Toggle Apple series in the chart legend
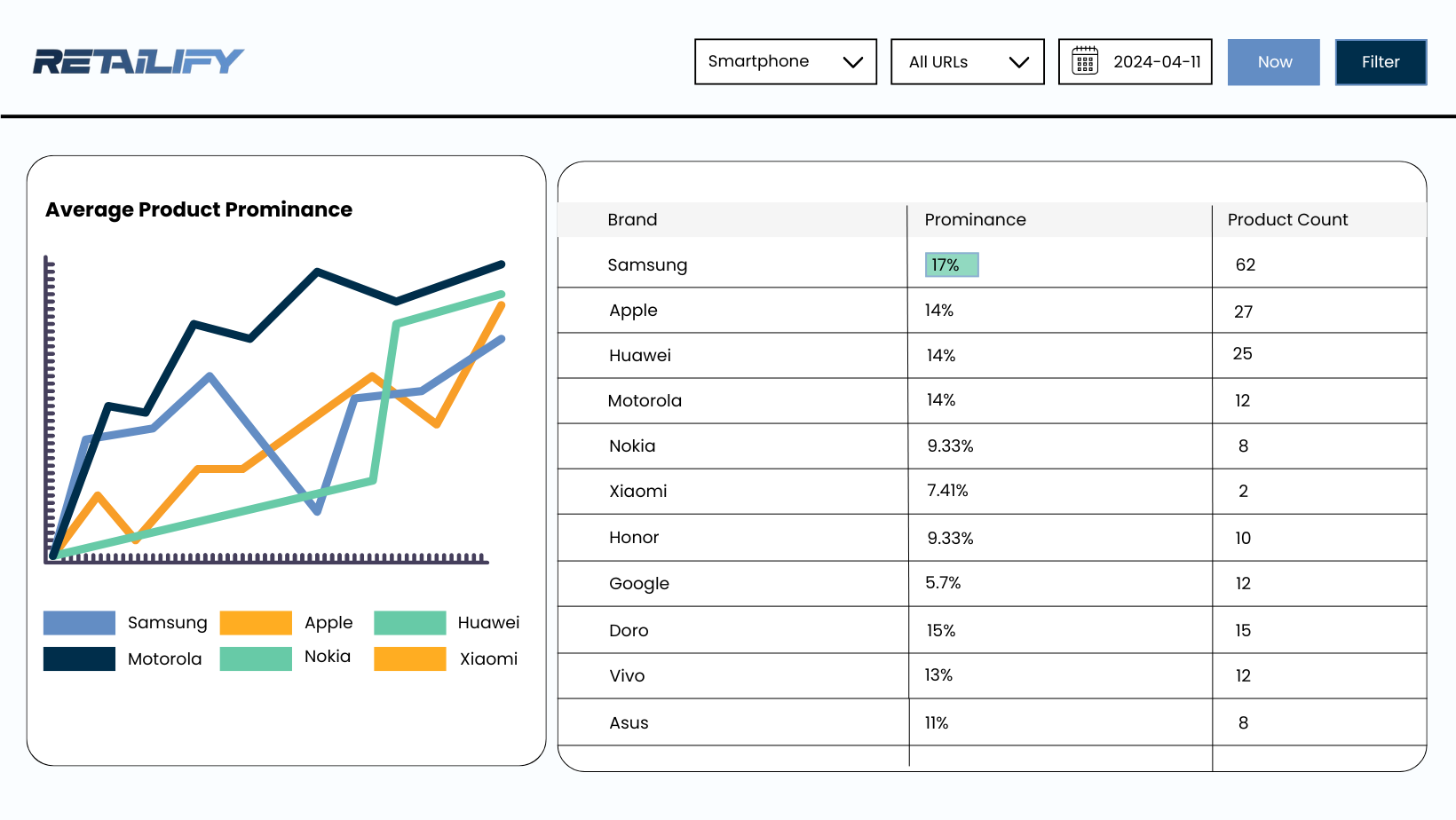The height and width of the screenshot is (820, 1456). click(328, 622)
